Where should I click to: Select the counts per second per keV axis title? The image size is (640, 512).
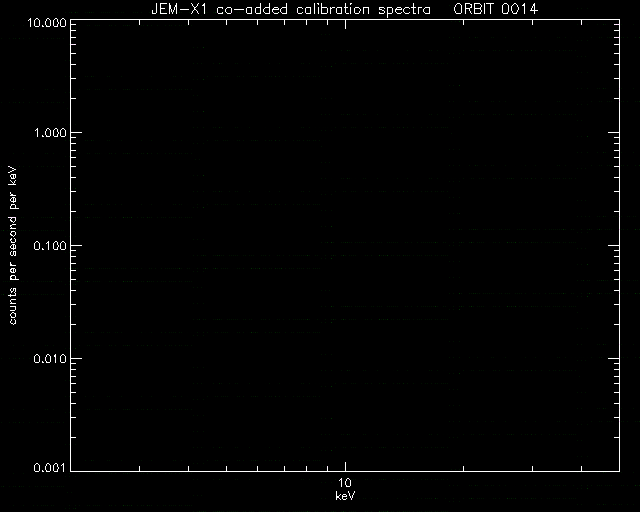point(13,245)
